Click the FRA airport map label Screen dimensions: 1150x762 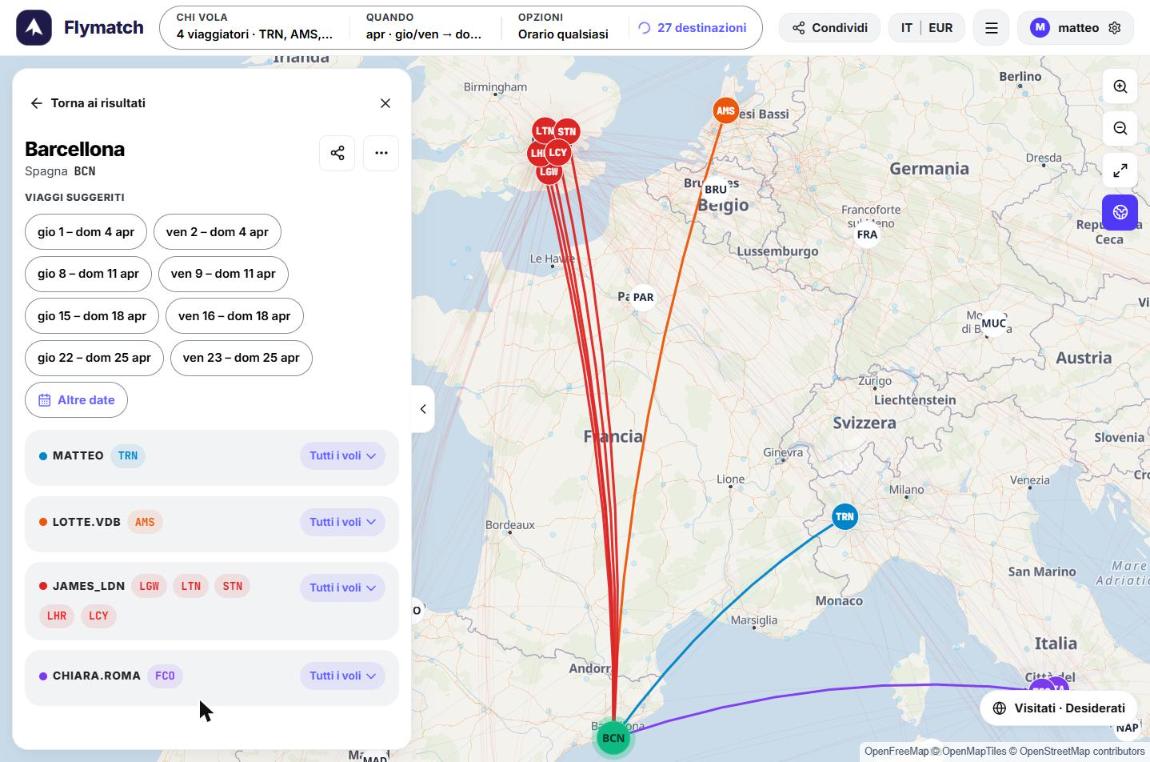coord(867,235)
